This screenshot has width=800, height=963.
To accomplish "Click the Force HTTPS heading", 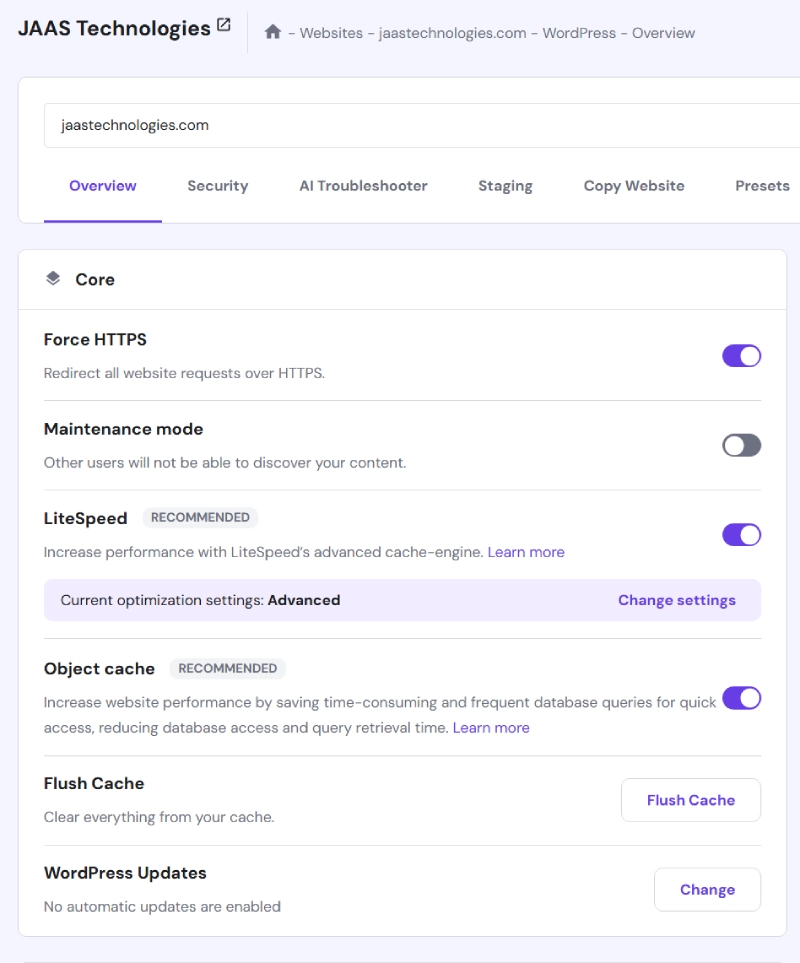I will pyautogui.click(x=95, y=340).
